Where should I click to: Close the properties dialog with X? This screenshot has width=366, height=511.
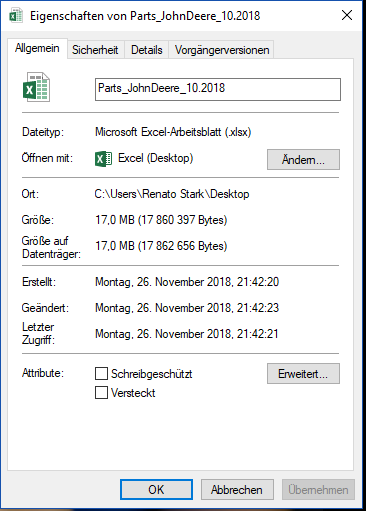tap(347, 15)
